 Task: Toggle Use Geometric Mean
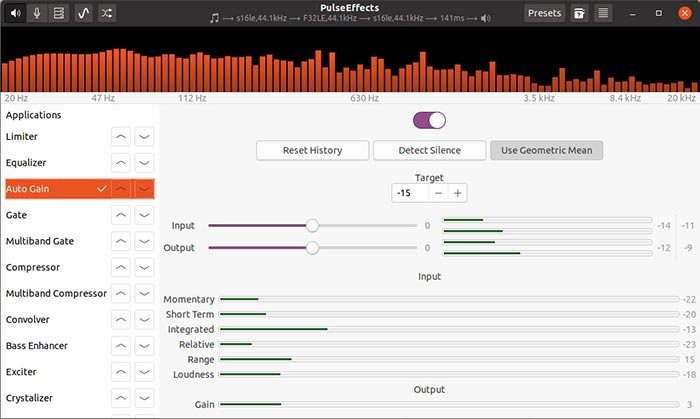[x=546, y=150]
